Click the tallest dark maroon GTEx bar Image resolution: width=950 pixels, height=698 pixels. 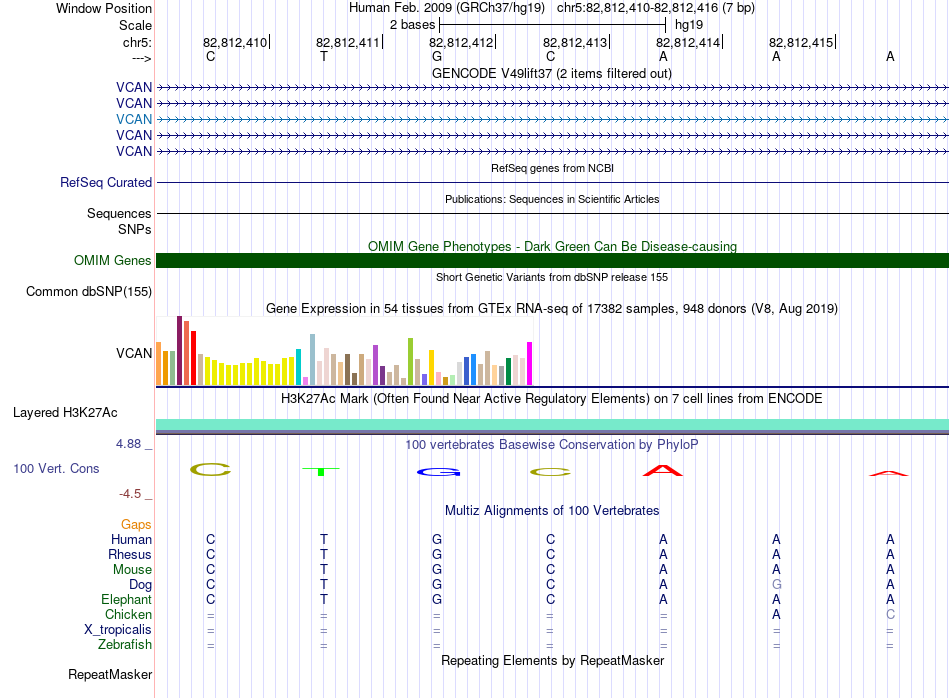pyautogui.click(x=179, y=350)
